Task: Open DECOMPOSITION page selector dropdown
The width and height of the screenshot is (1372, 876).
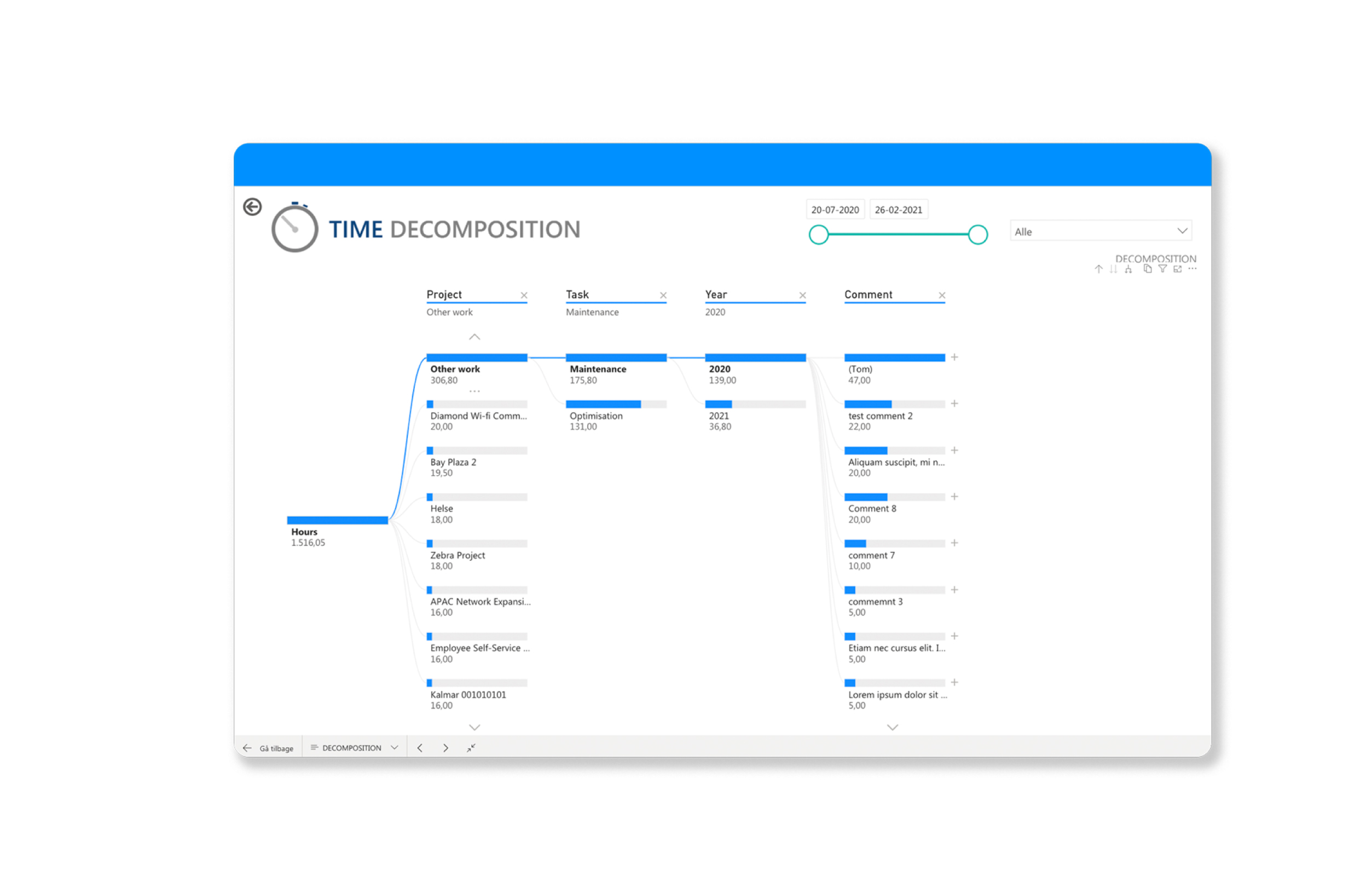Action: pos(354,748)
